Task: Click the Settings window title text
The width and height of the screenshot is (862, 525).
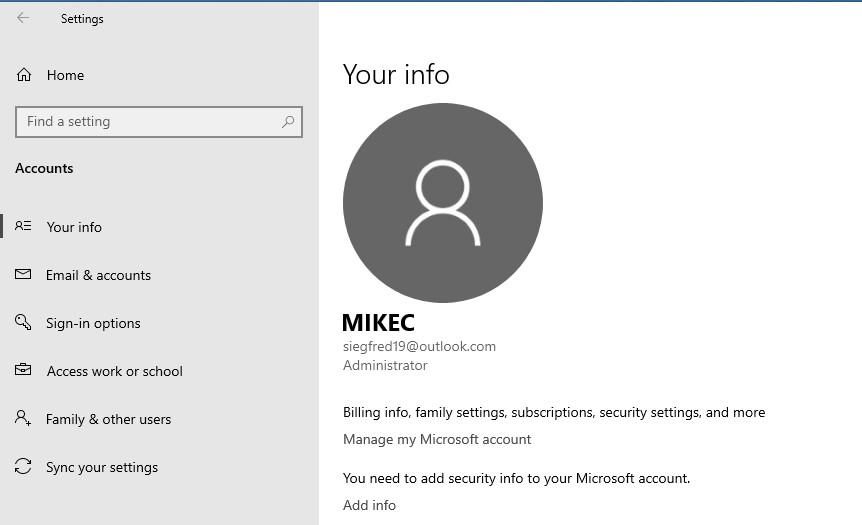Action: click(x=82, y=19)
